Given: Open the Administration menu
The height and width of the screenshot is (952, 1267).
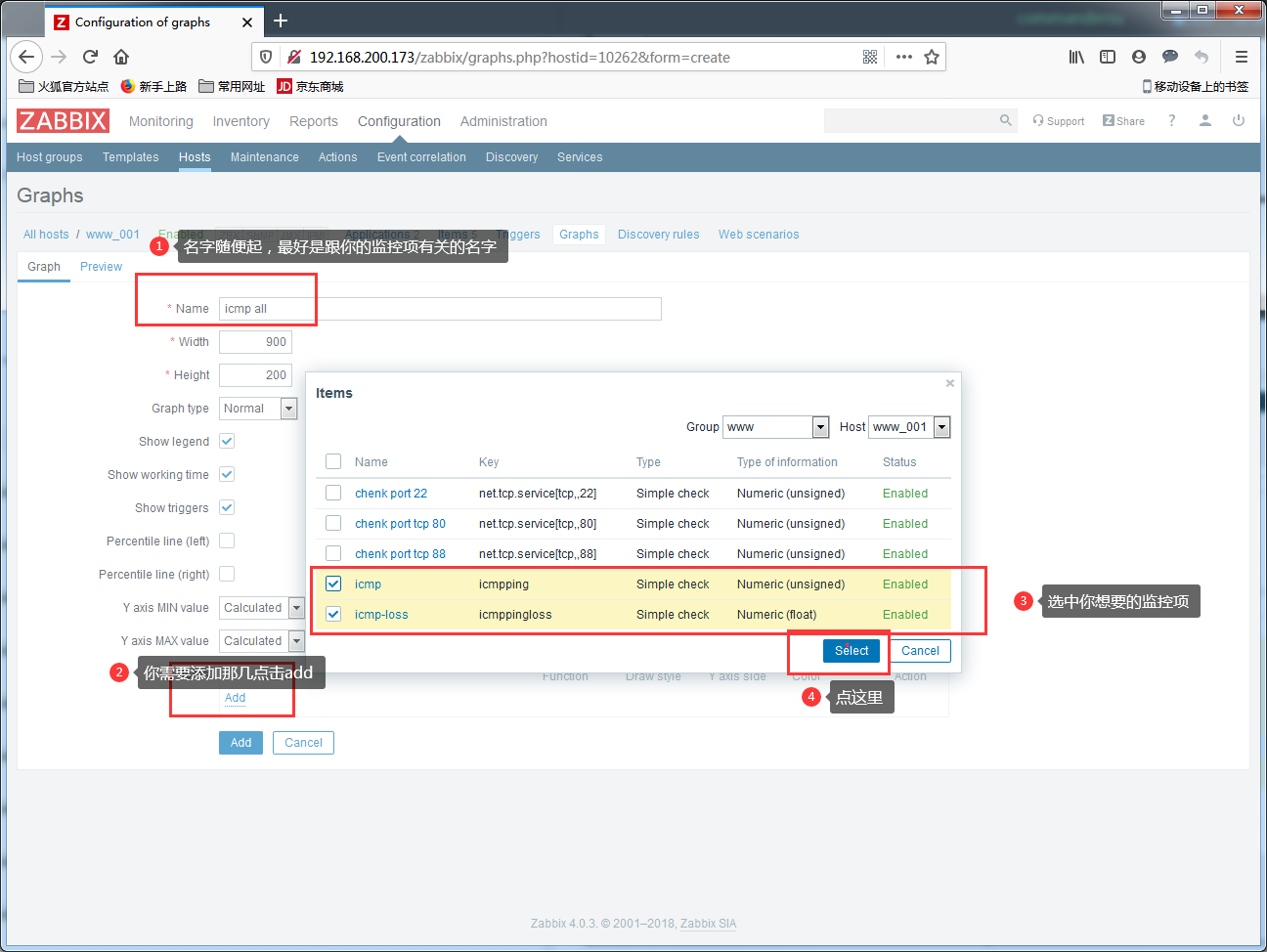Looking at the screenshot, I should (503, 121).
